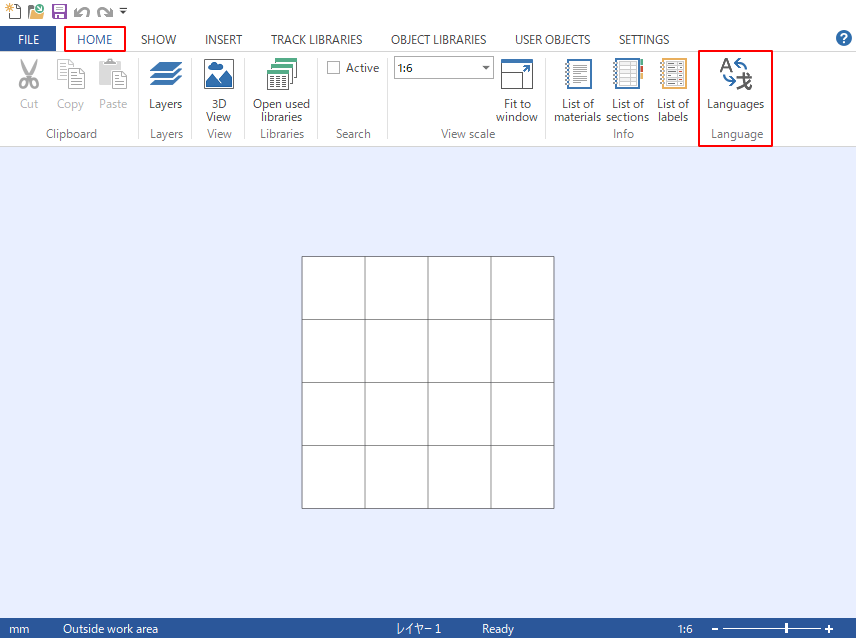Redo the last action
Screen dimensions: 856x638
pos(105,11)
